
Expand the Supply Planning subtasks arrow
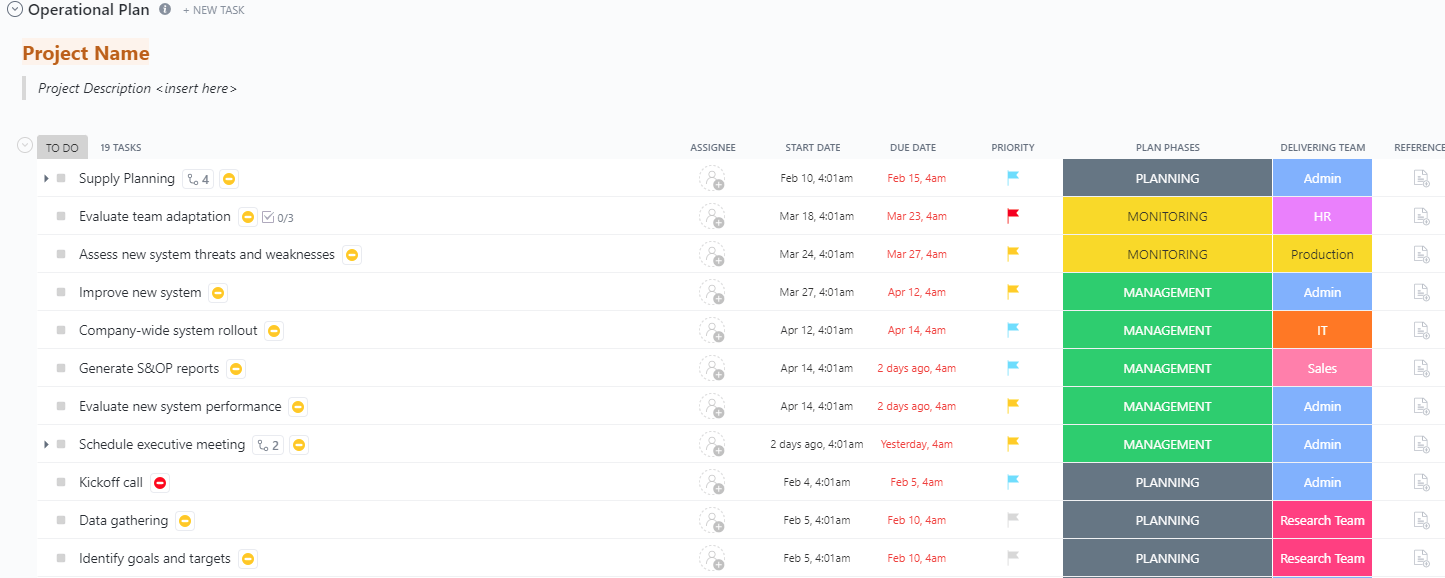coord(46,179)
